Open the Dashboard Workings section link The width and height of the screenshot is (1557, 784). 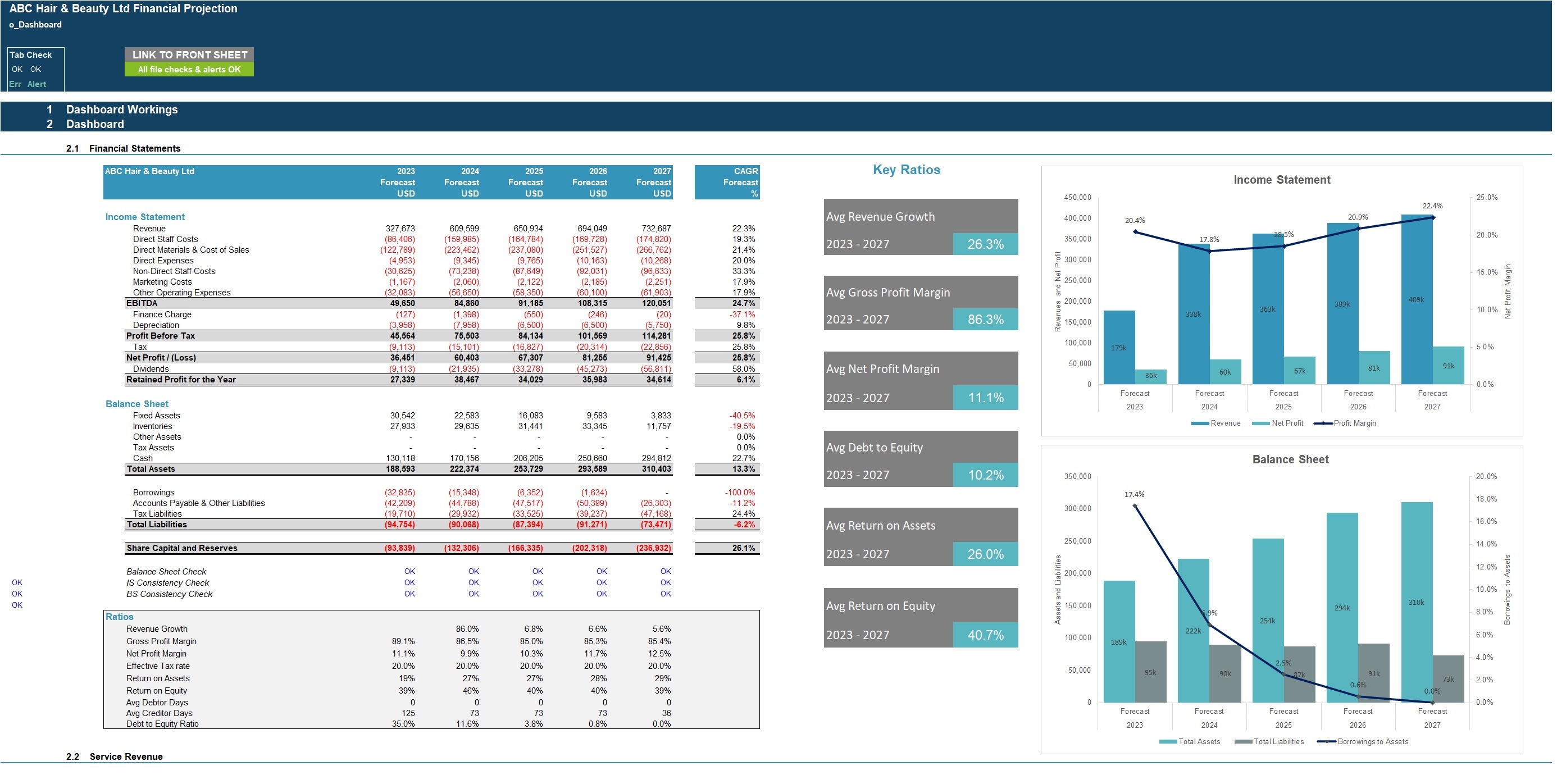121,110
